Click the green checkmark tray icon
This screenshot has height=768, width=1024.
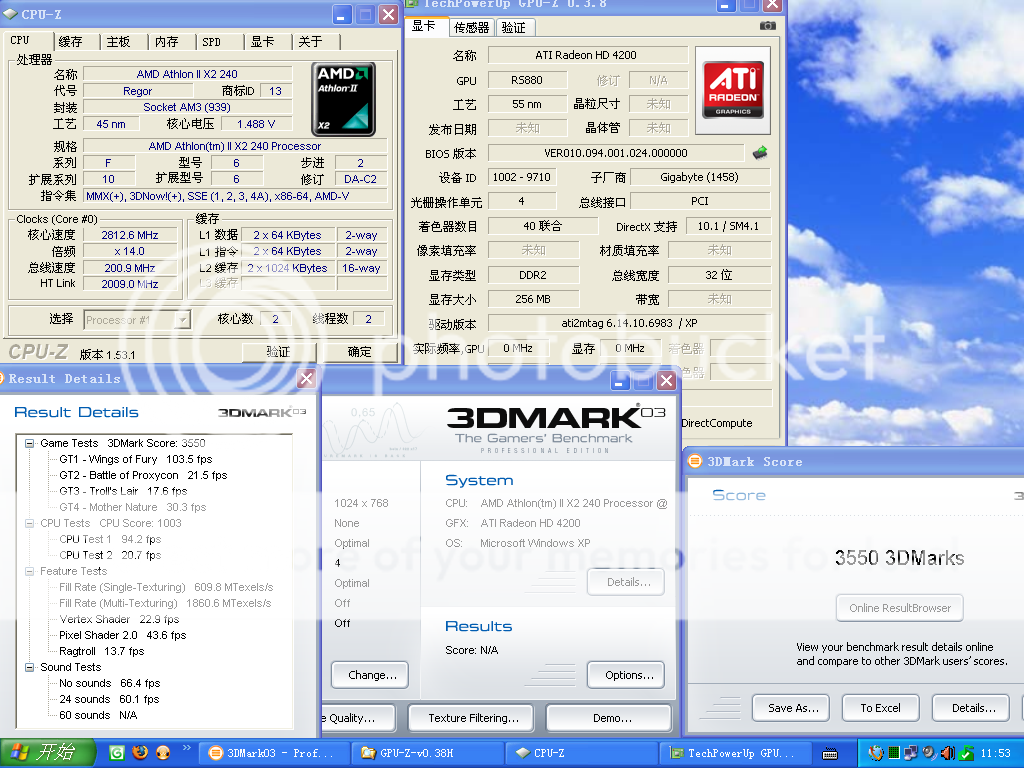coord(967,753)
